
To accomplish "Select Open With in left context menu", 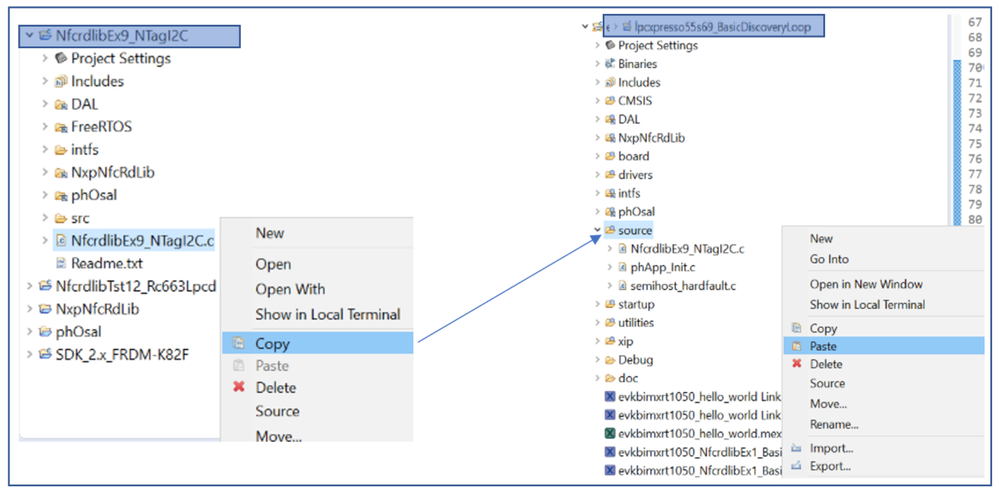I will tap(290, 289).
